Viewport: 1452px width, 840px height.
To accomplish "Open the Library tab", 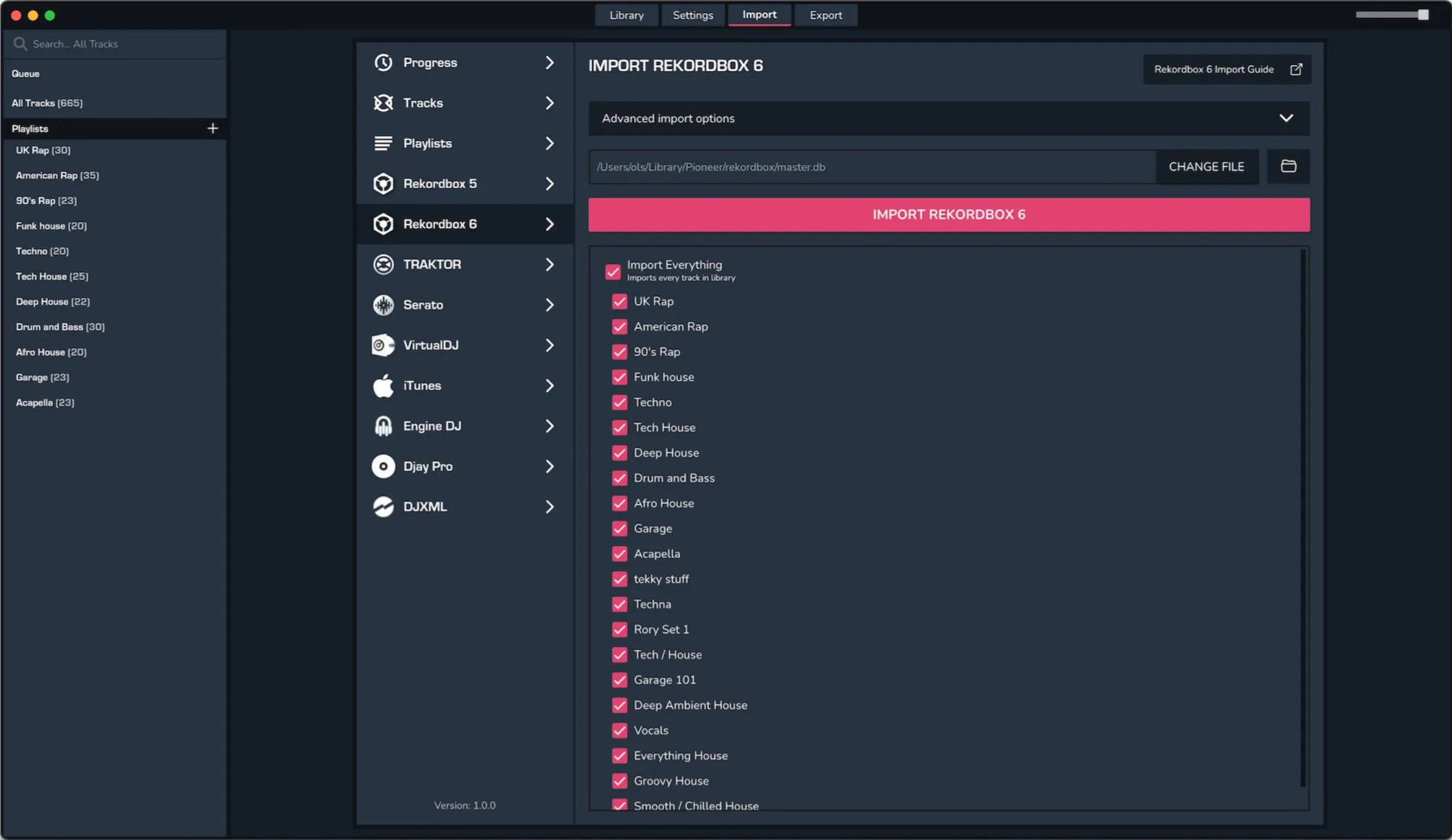I will 626,15.
